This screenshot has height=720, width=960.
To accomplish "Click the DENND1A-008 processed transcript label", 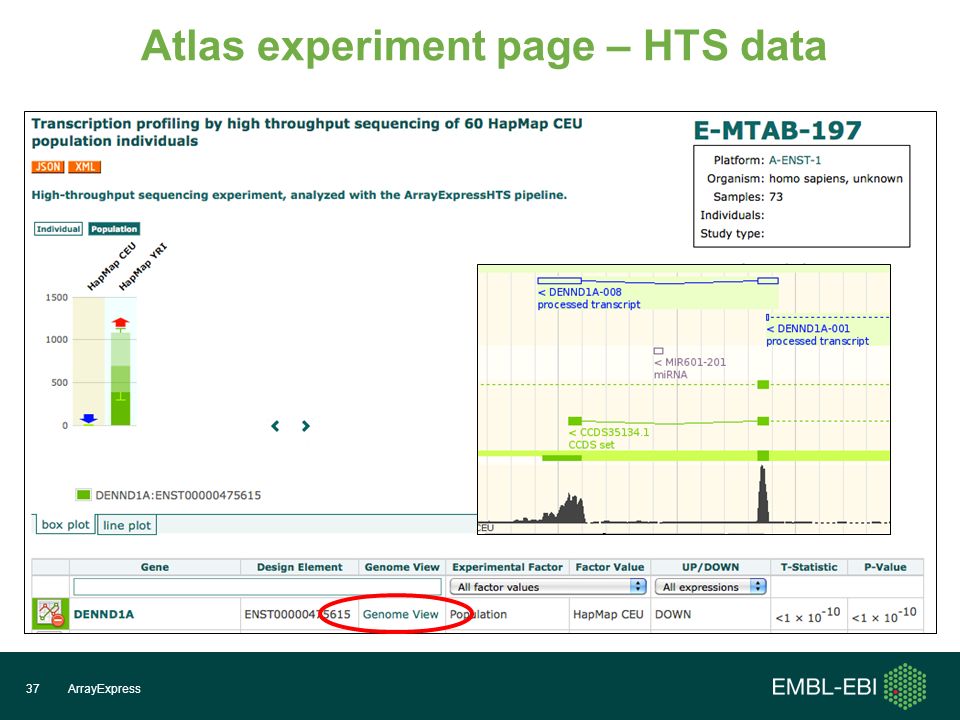I will tap(588, 298).
